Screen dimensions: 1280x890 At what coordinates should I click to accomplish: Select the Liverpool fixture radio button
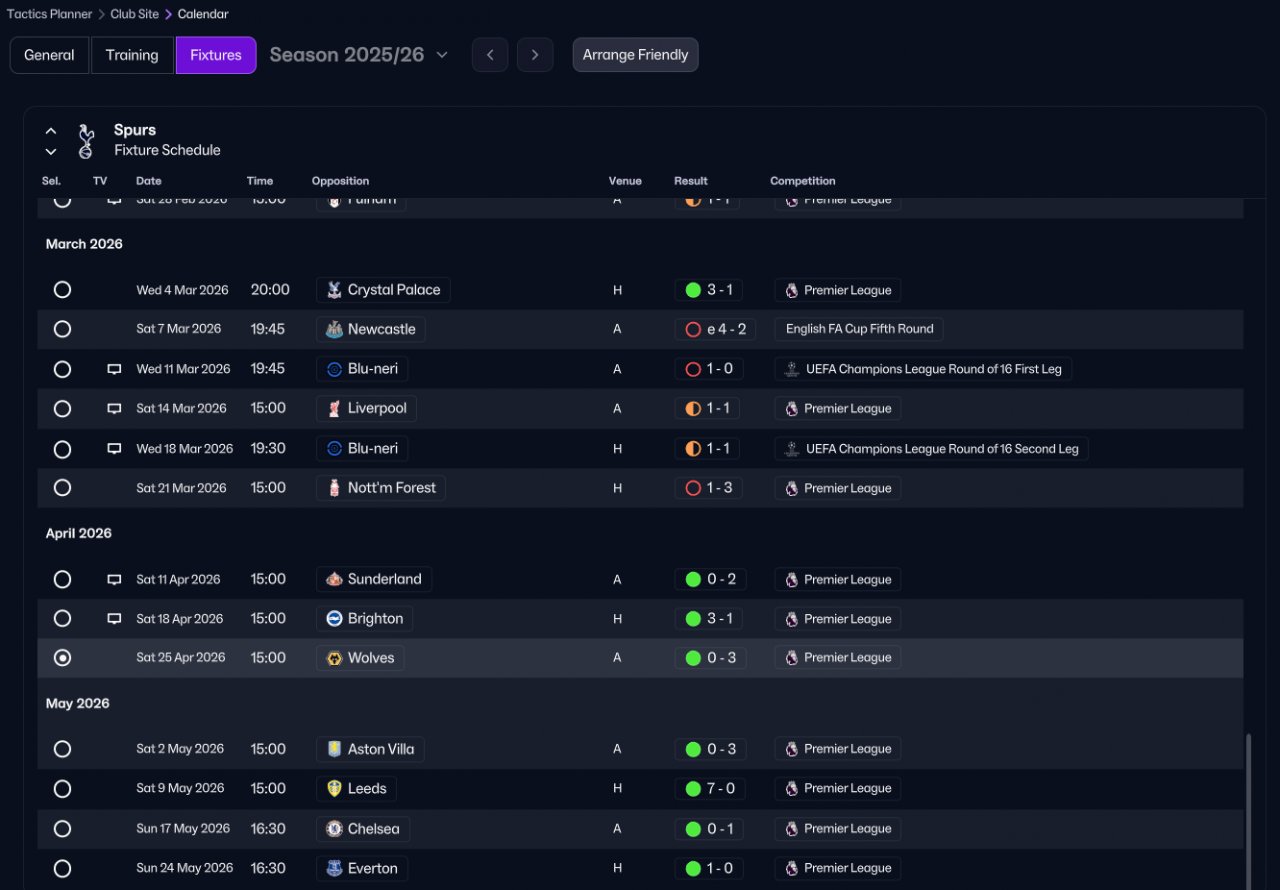[62, 409]
